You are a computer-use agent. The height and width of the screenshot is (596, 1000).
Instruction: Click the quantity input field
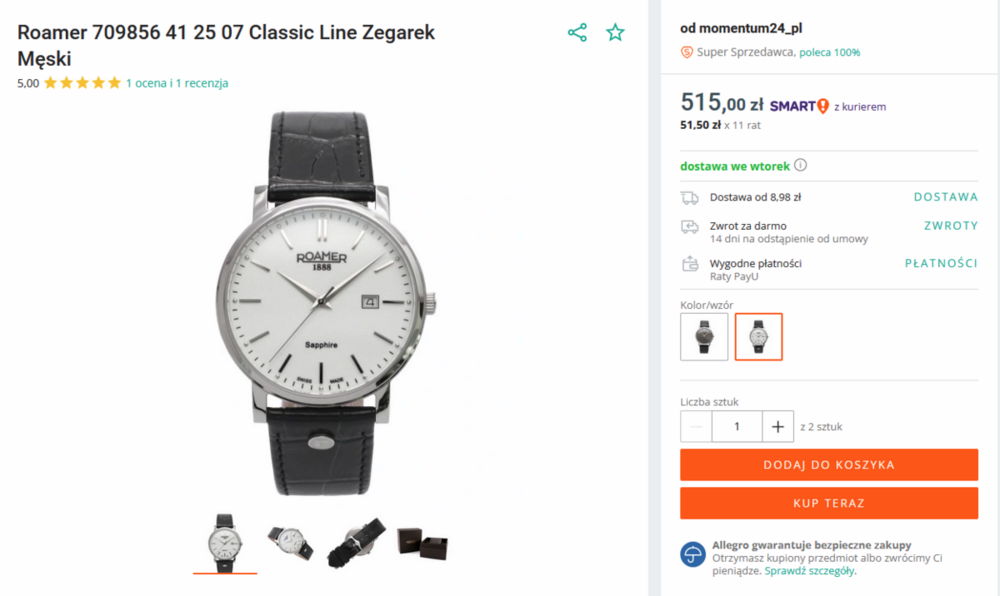pyautogui.click(x=737, y=426)
